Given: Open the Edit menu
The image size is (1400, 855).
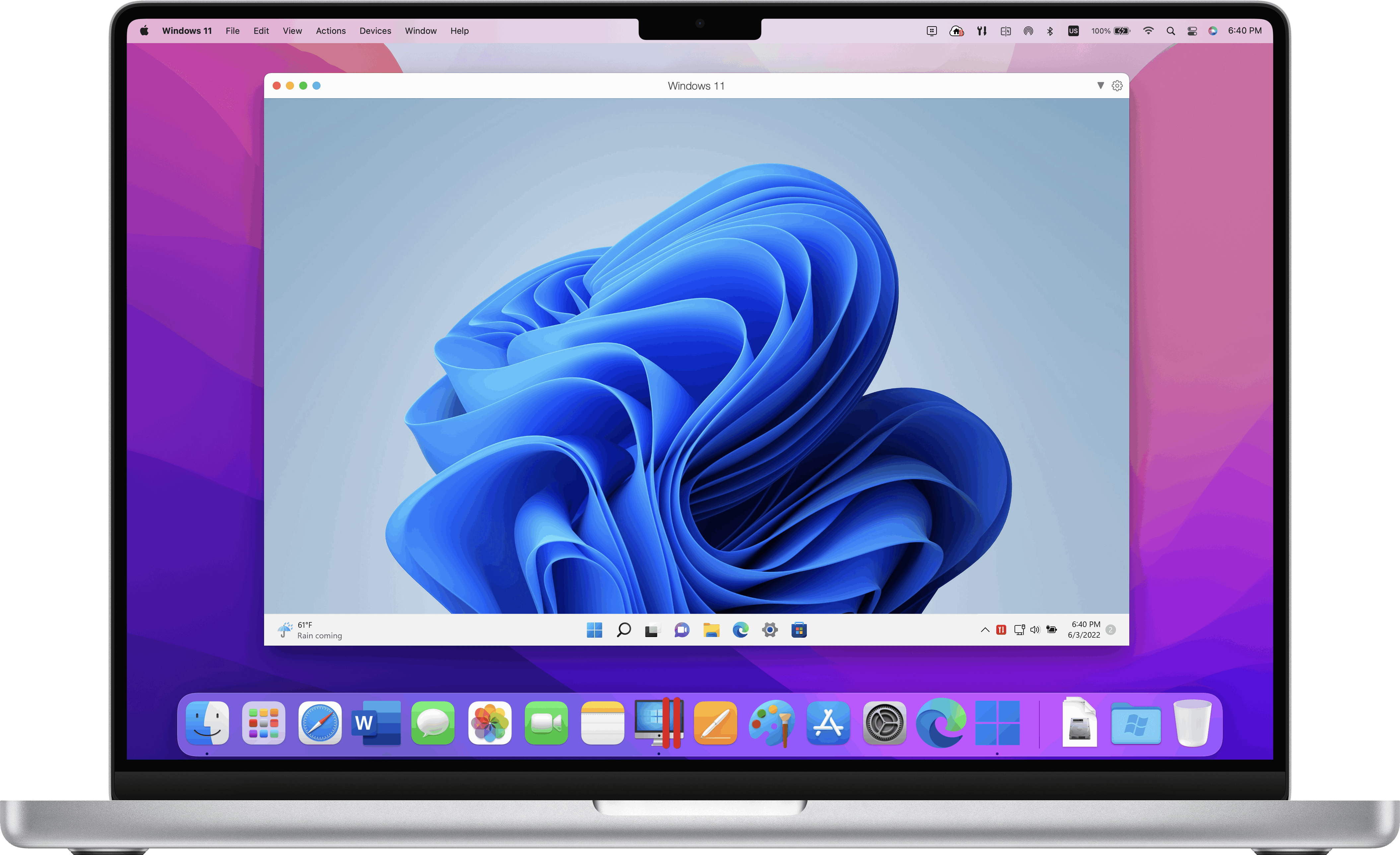Looking at the screenshot, I should 261,31.
